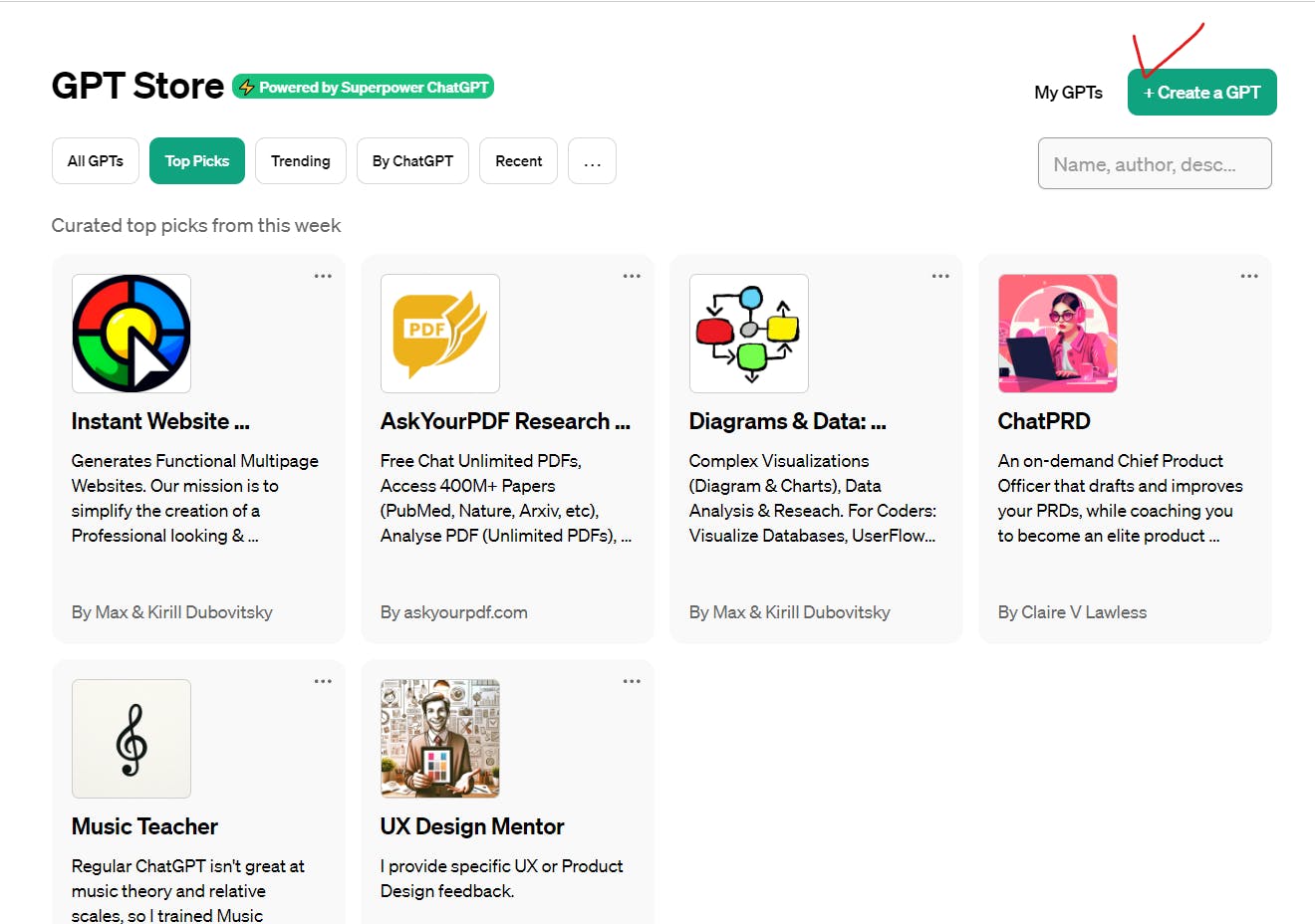The width and height of the screenshot is (1315, 924).
Task: Open the By ChatGPT tab
Action: click(412, 161)
